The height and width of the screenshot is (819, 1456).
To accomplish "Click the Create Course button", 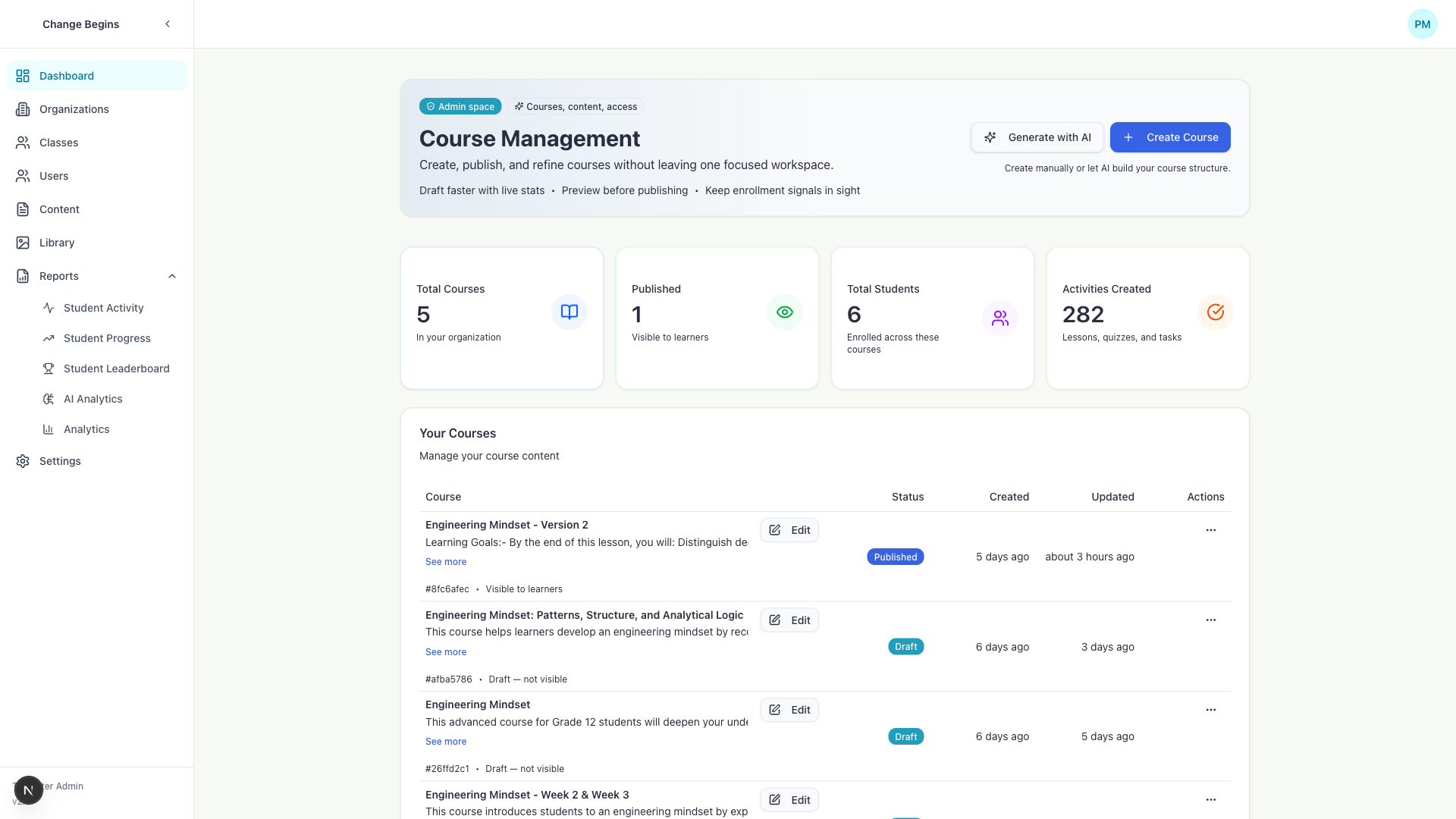I will 1169,137.
